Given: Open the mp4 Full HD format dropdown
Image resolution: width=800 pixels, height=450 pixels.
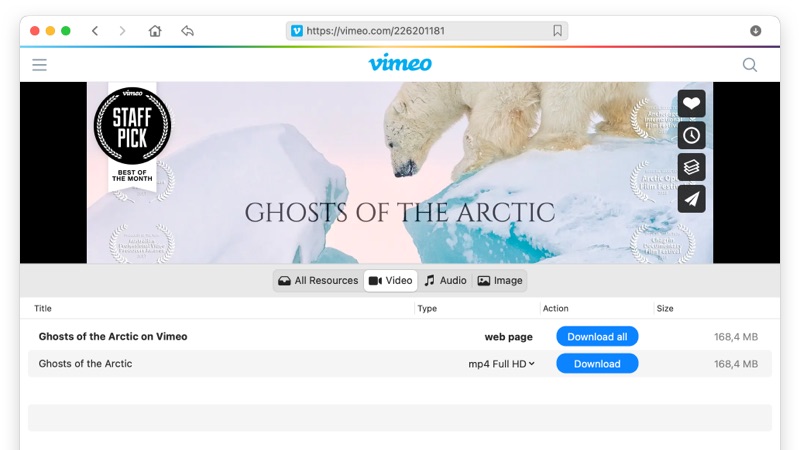Looking at the screenshot, I should tap(502, 364).
